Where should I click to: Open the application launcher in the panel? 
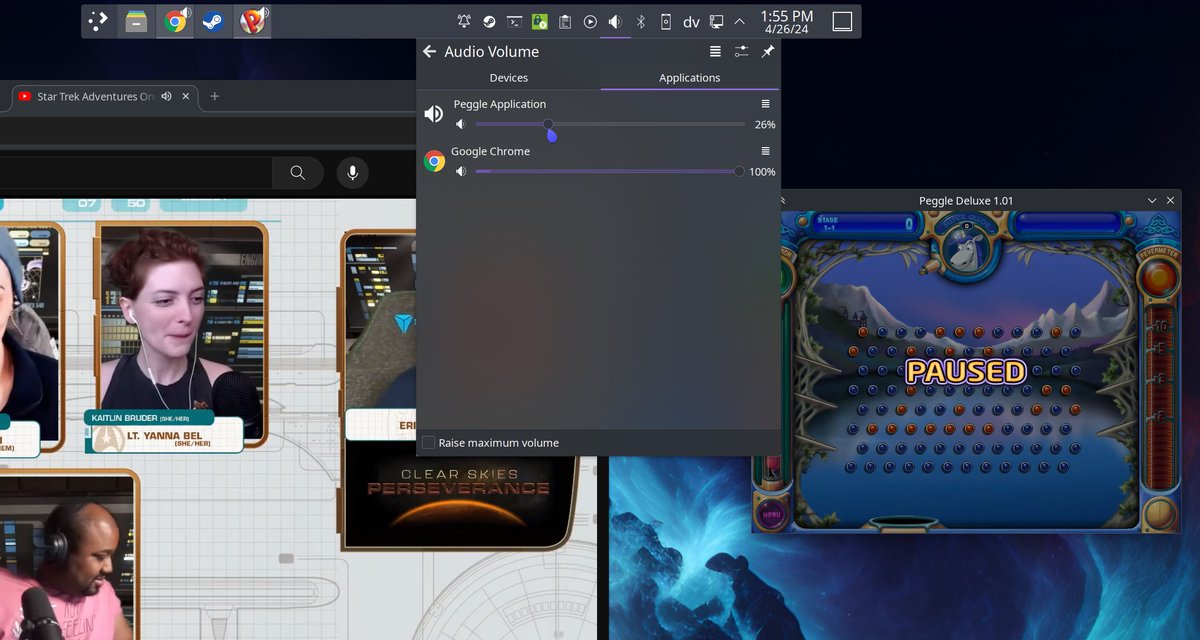pyautogui.click(x=97, y=21)
